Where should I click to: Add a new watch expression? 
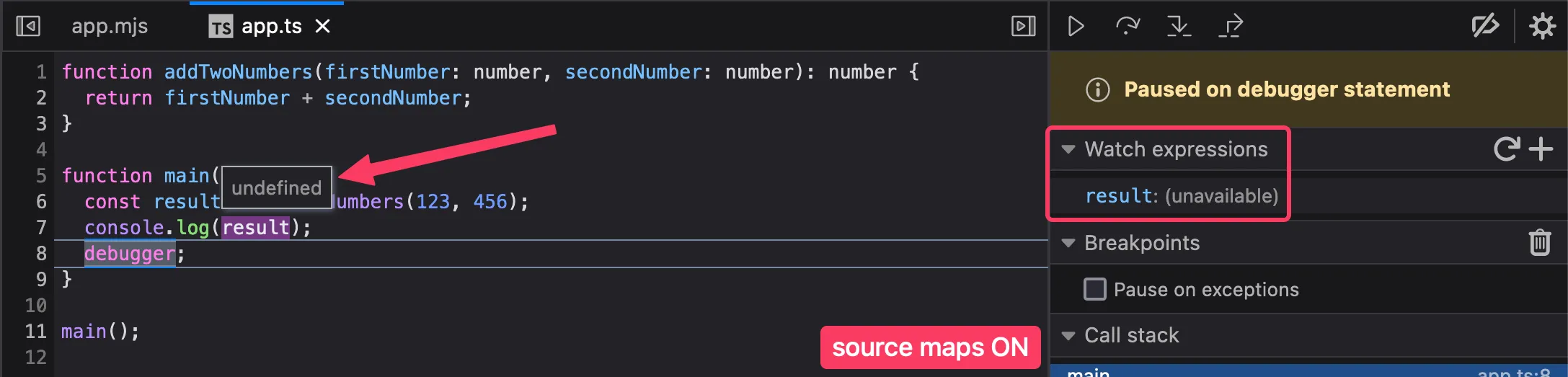pos(1541,149)
